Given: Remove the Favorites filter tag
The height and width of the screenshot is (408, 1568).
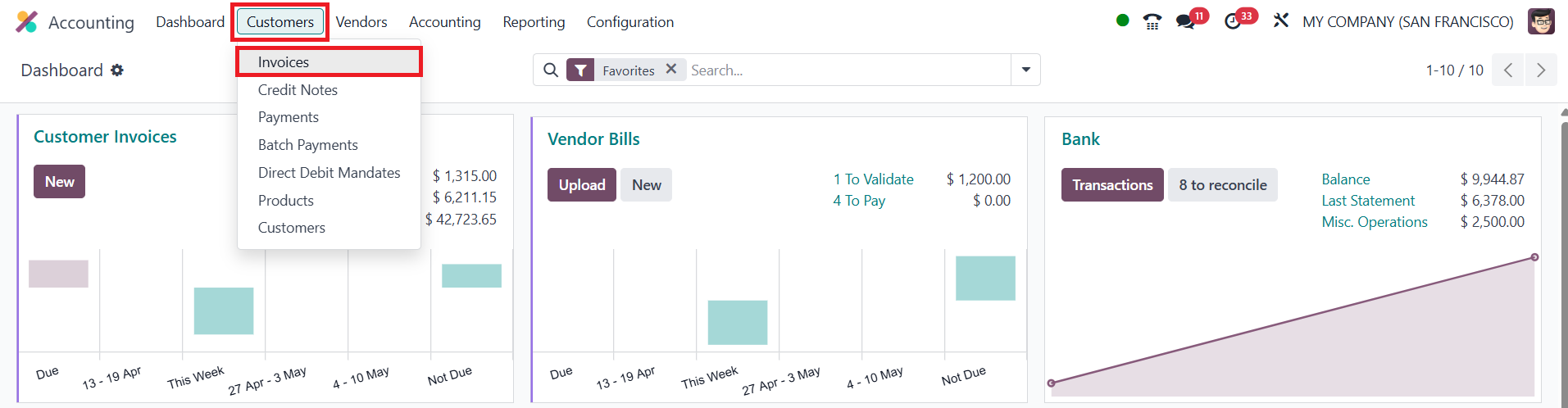Looking at the screenshot, I should (x=671, y=70).
